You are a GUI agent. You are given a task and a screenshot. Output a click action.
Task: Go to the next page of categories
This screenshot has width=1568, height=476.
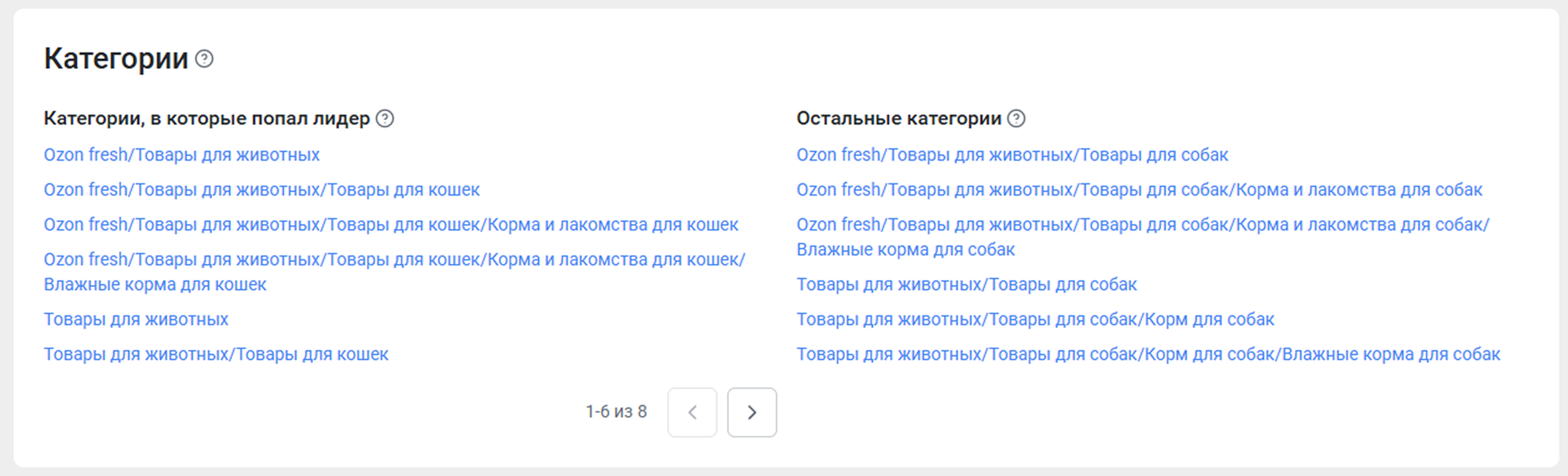click(x=752, y=412)
